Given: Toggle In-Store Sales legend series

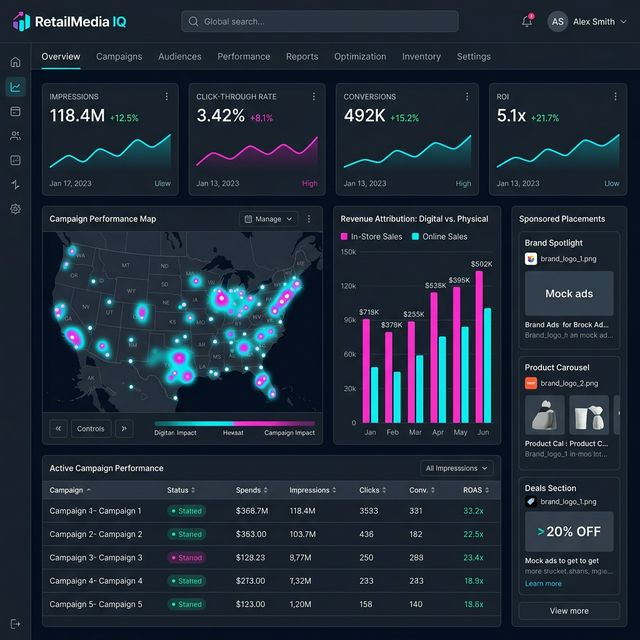Looking at the screenshot, I should (371, 237).
